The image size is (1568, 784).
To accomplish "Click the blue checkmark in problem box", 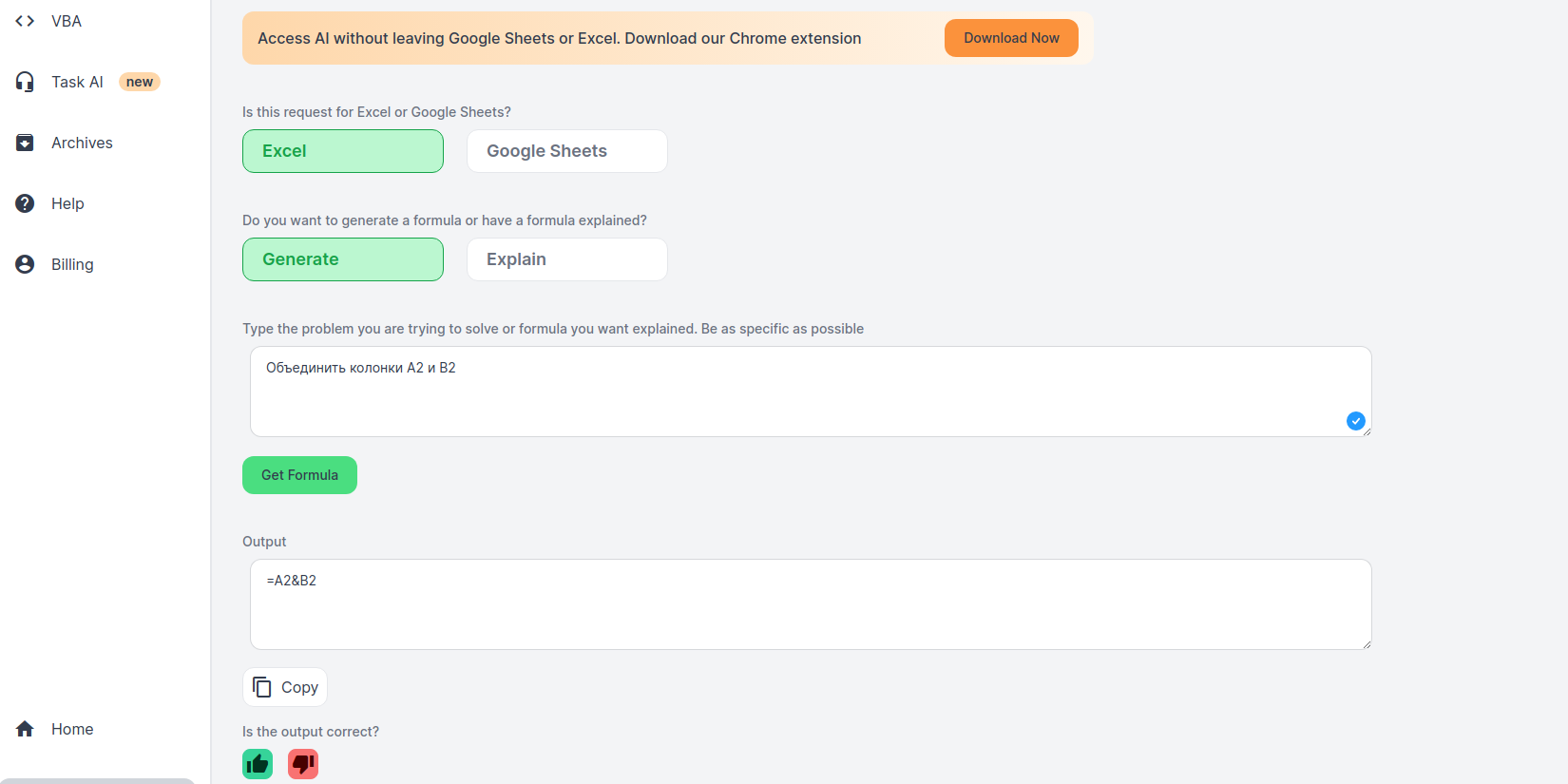I will (1355, 421).
